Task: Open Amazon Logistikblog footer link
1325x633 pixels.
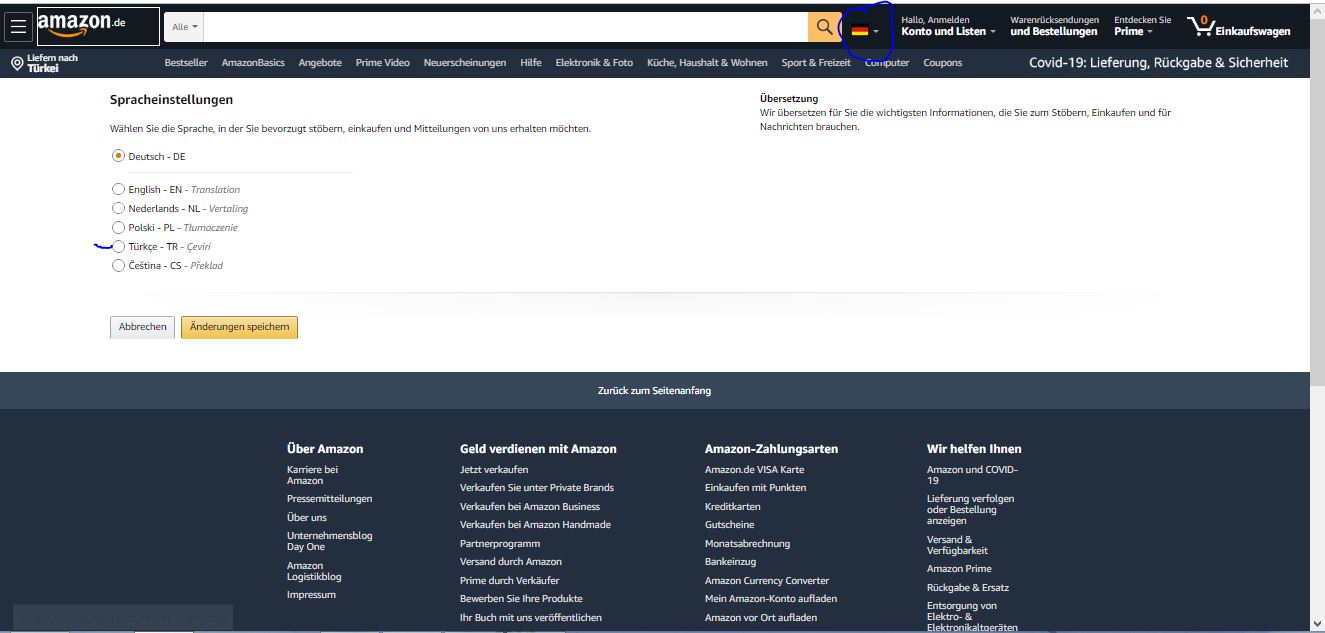Action: (314, 571)
